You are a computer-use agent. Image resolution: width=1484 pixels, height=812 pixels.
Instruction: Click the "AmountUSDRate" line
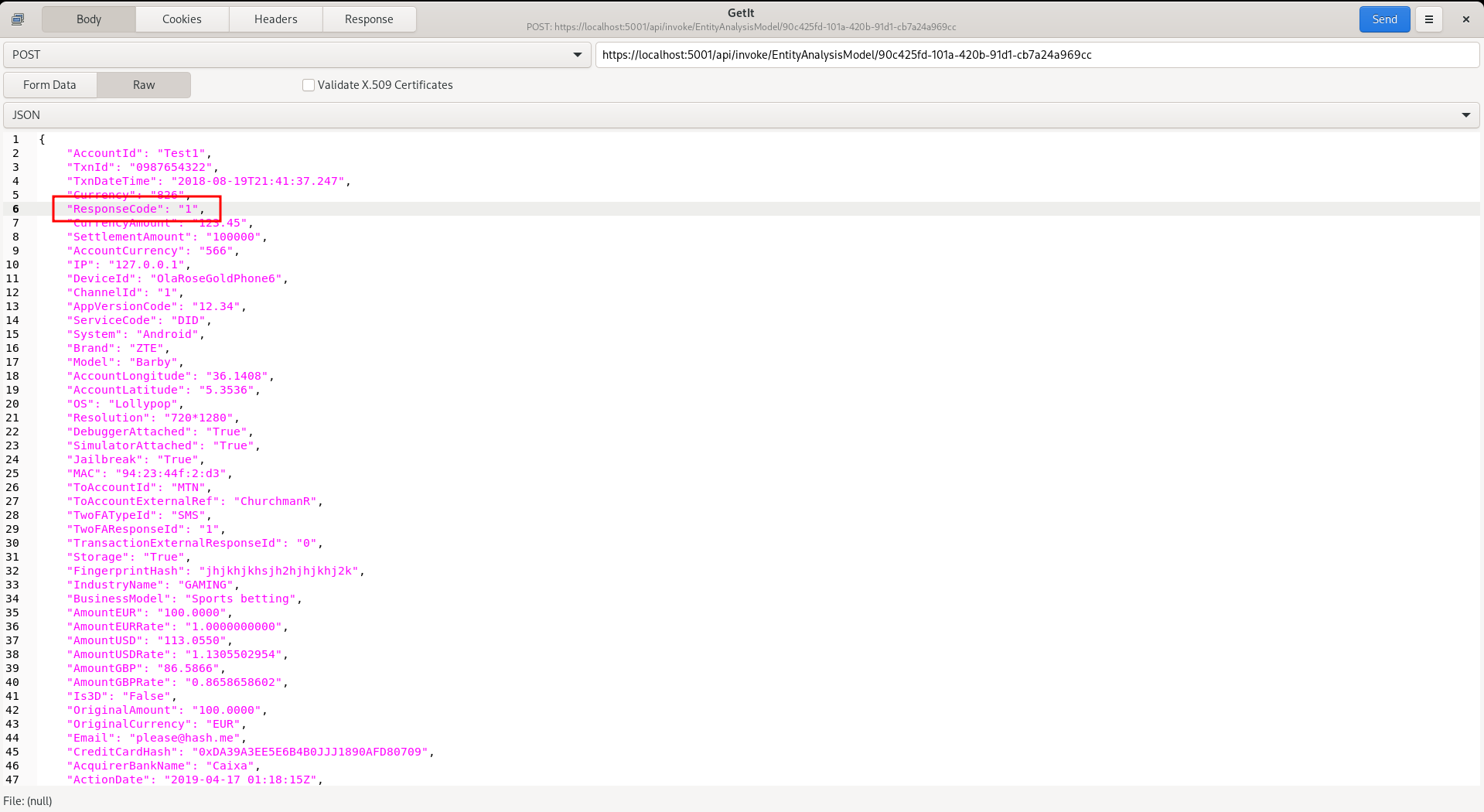(177, 654)
